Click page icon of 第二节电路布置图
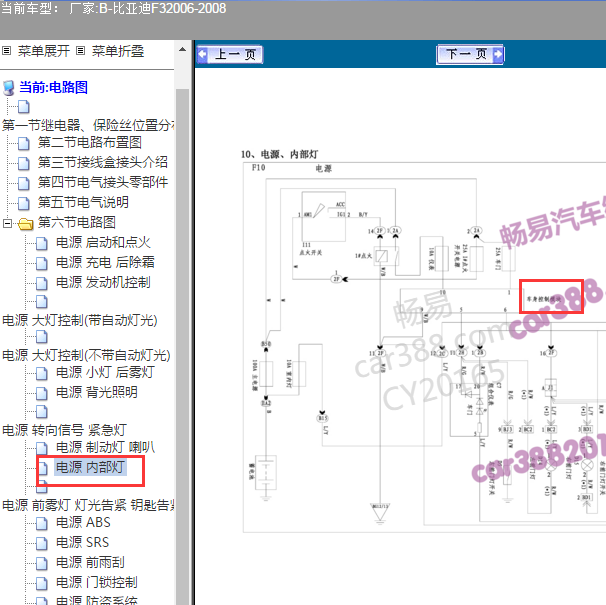The image size is (606, 605). coord(24,143)
